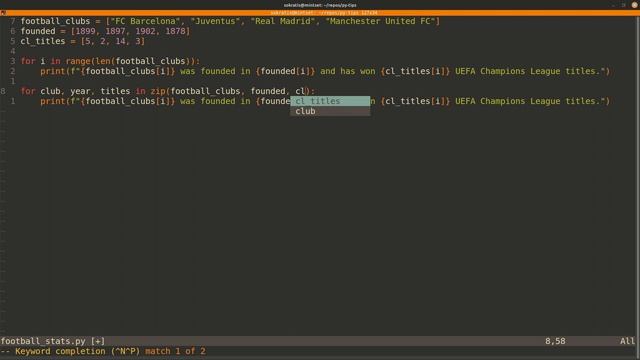Click the value 14 in cl_titles list
Viewport: 640px width, 360px height.
120,41
